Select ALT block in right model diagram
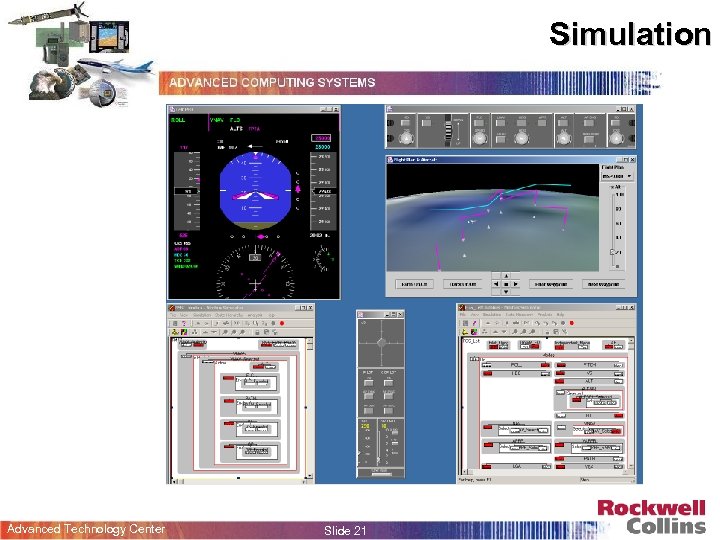 coord(590,381)
